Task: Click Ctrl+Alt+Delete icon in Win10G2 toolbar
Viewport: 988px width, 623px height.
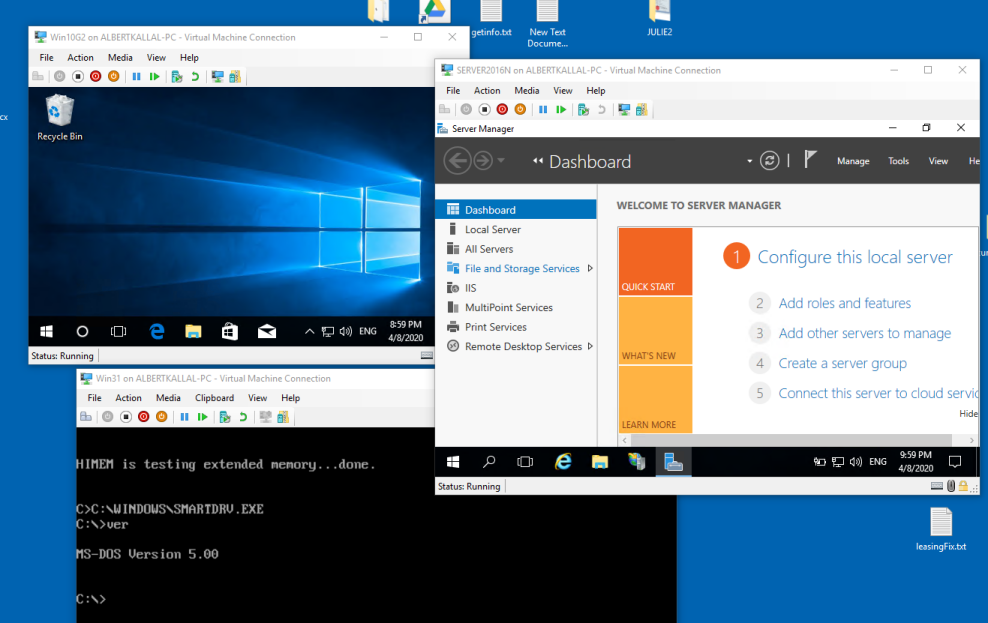Action: pos(38,76)
